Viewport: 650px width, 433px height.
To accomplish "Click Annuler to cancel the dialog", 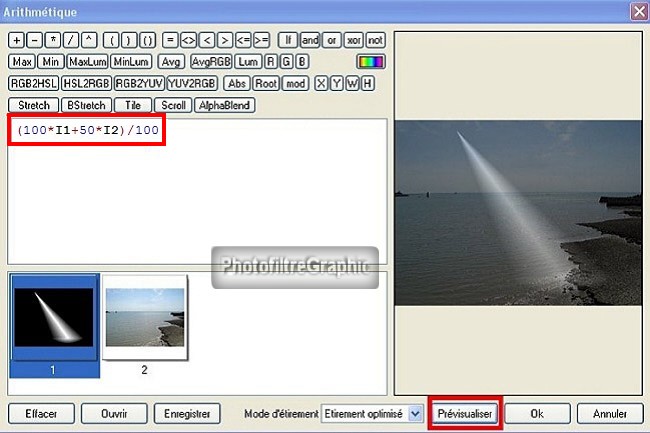I will point(610,413).
